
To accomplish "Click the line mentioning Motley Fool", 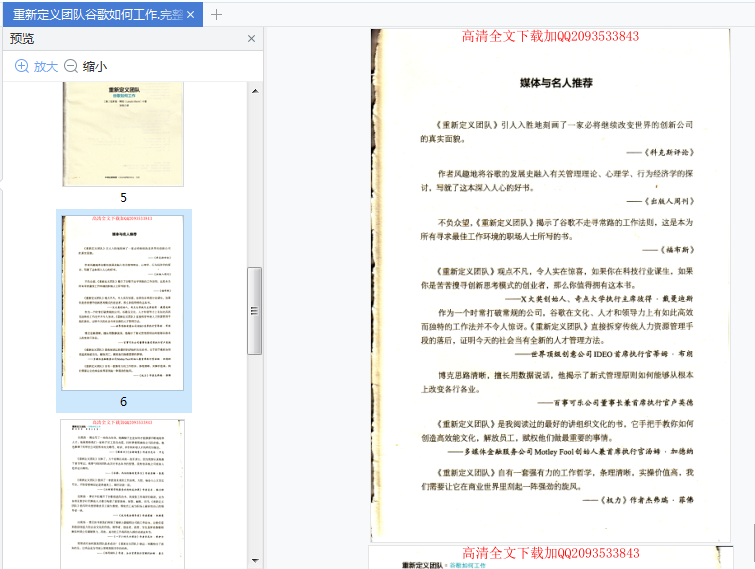I will point(571,452).
